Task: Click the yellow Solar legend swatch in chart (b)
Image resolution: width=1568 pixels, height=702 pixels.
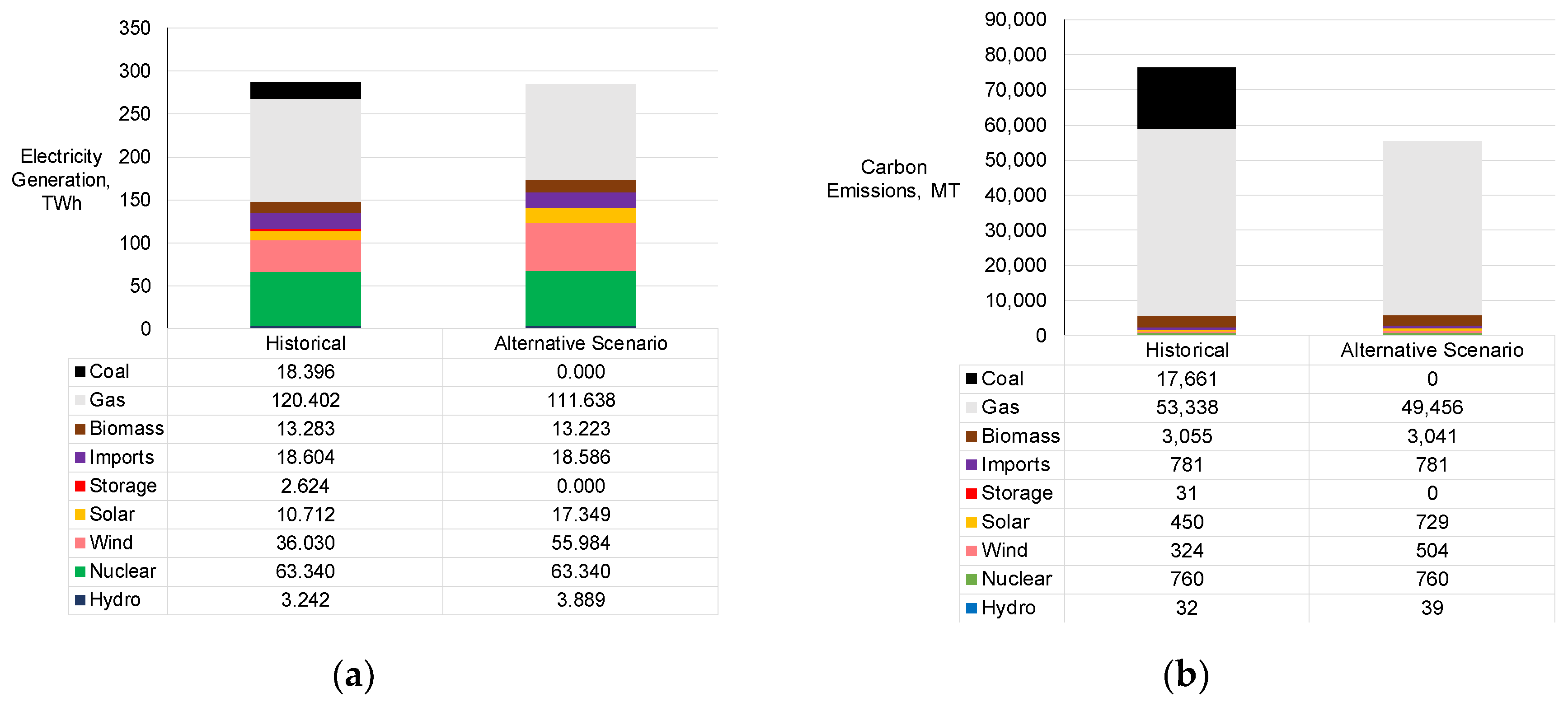Action: [972, 521]
